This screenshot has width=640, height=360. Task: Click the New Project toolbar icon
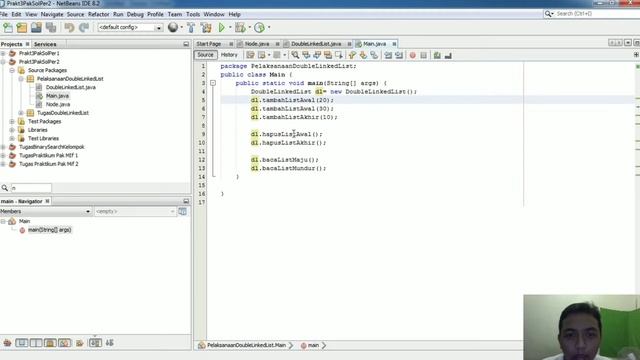[x=22, y=27]
